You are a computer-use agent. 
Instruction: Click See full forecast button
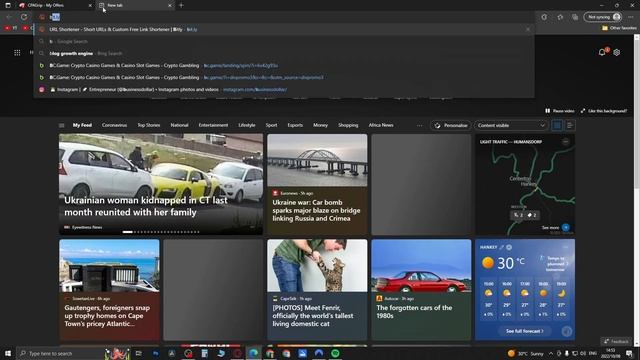pyautogui.click(x=524, y=331)
